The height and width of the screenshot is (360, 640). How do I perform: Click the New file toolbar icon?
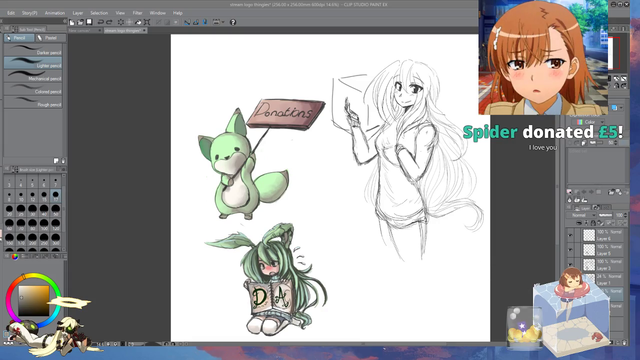(x=72, y=22)
